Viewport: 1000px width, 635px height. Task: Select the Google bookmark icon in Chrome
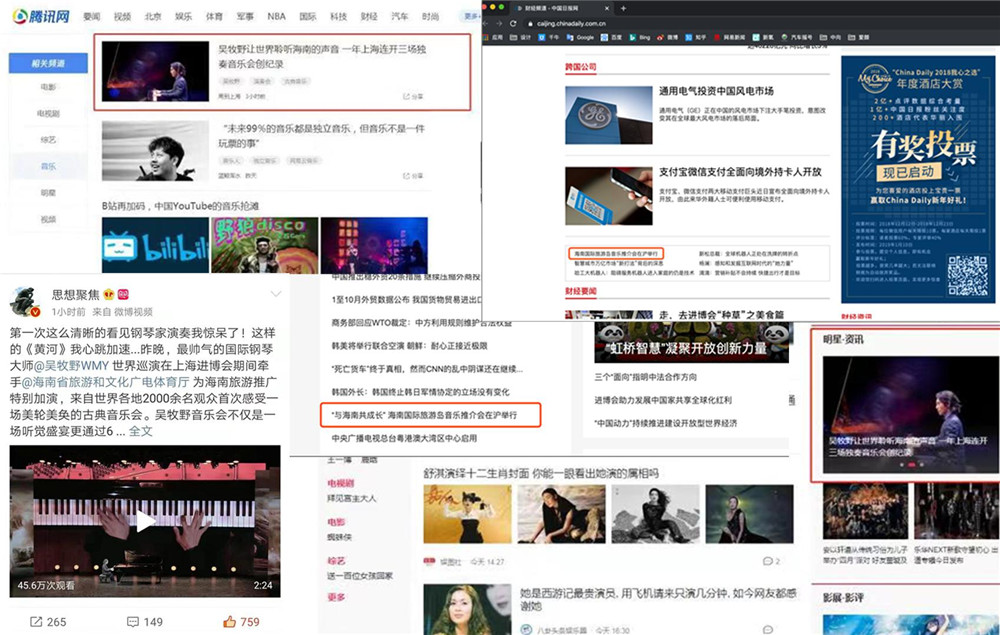point(568,37)
